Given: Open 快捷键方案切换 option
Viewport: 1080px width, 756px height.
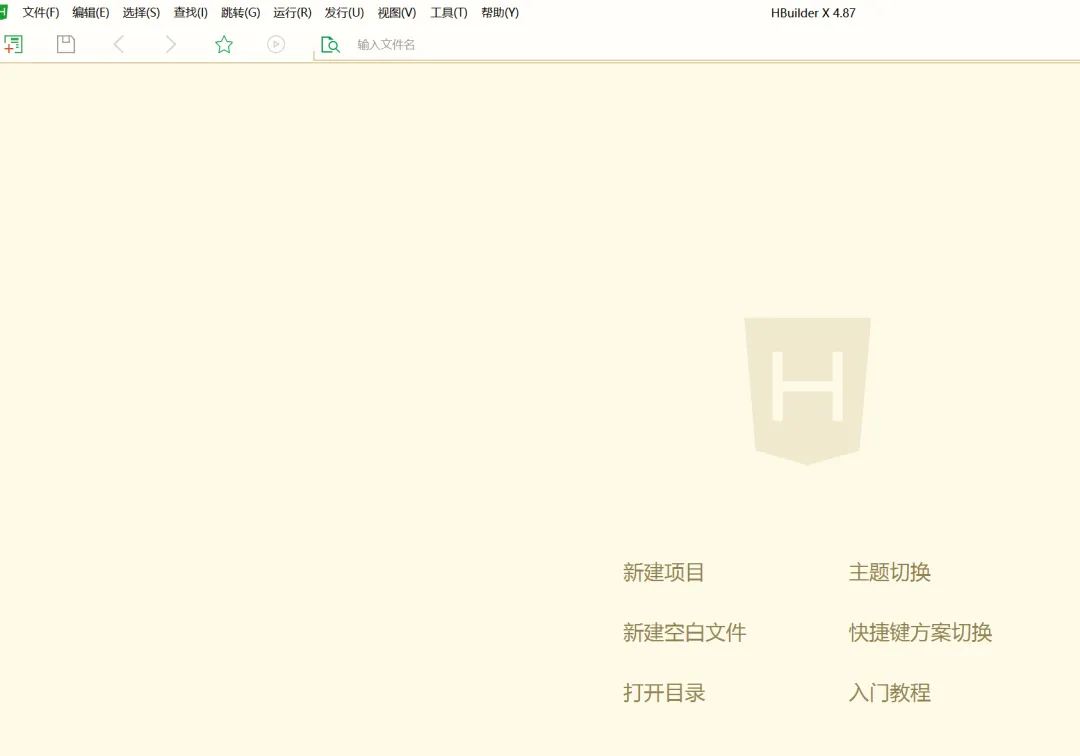Looking at the screenshot, I should pyautogui.click(x=920, y=632).
